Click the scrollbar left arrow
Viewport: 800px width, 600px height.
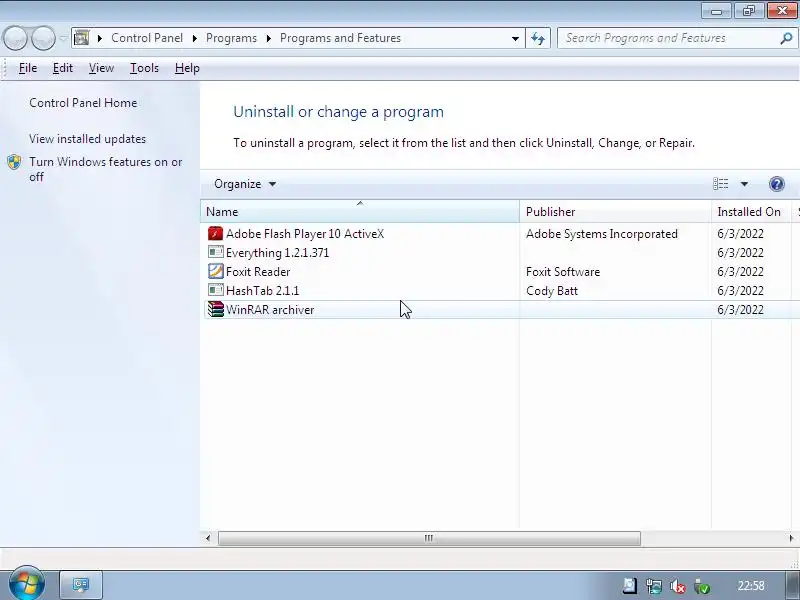(208, 538)
